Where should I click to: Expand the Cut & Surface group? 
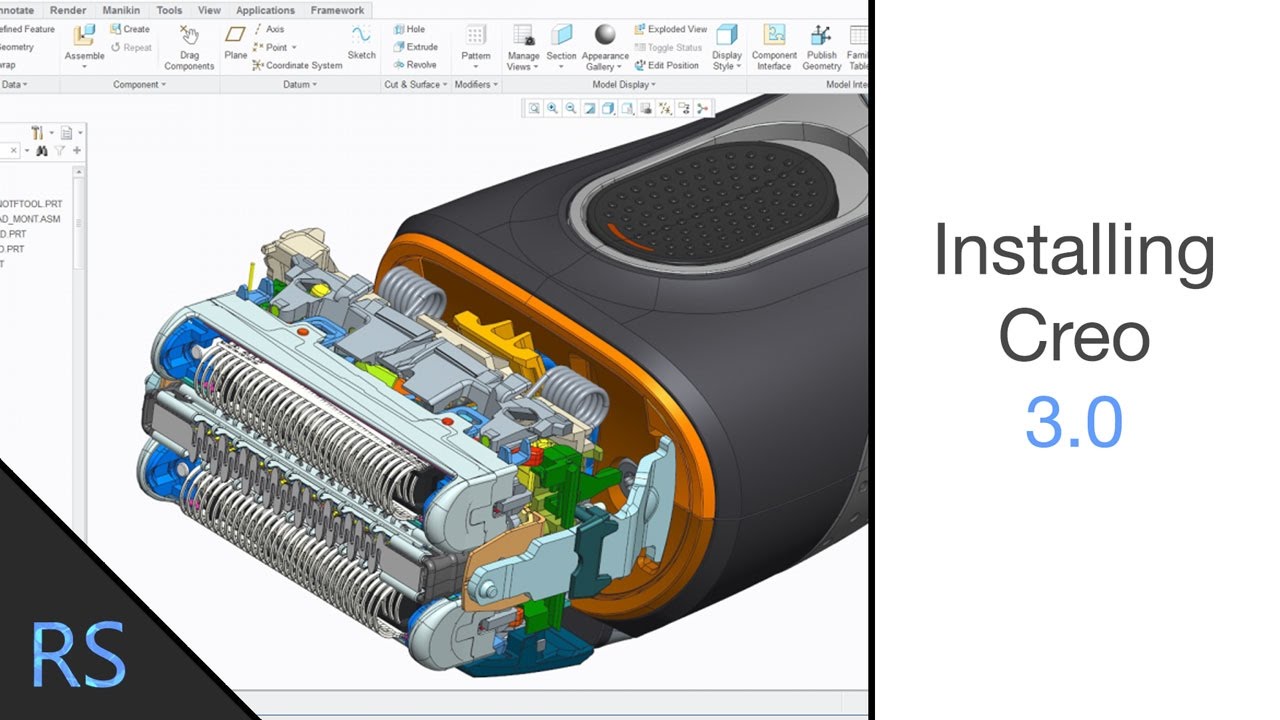point(416,84)
